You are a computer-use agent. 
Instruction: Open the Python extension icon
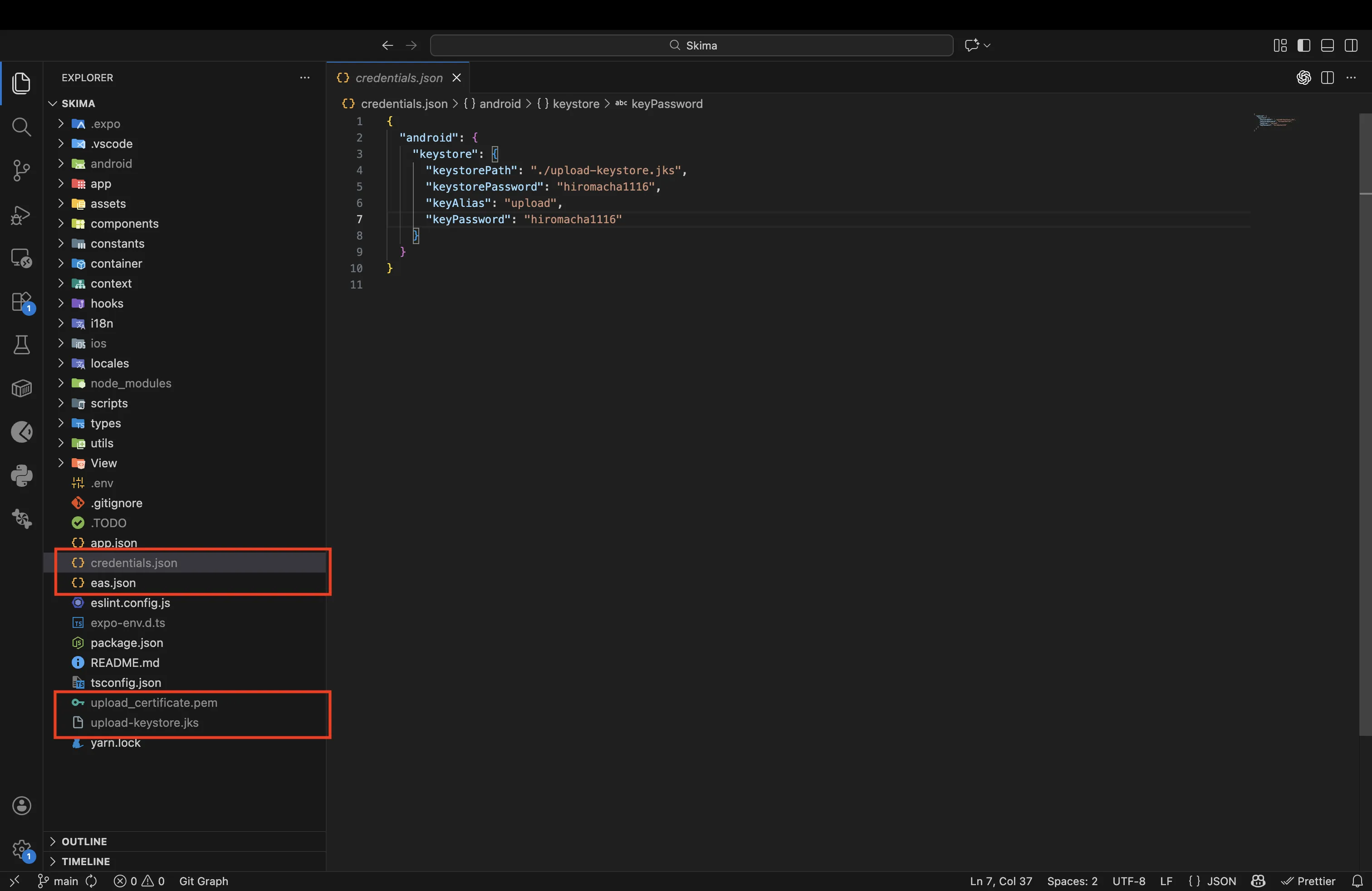pyautogui.click(x=21, y=475)
